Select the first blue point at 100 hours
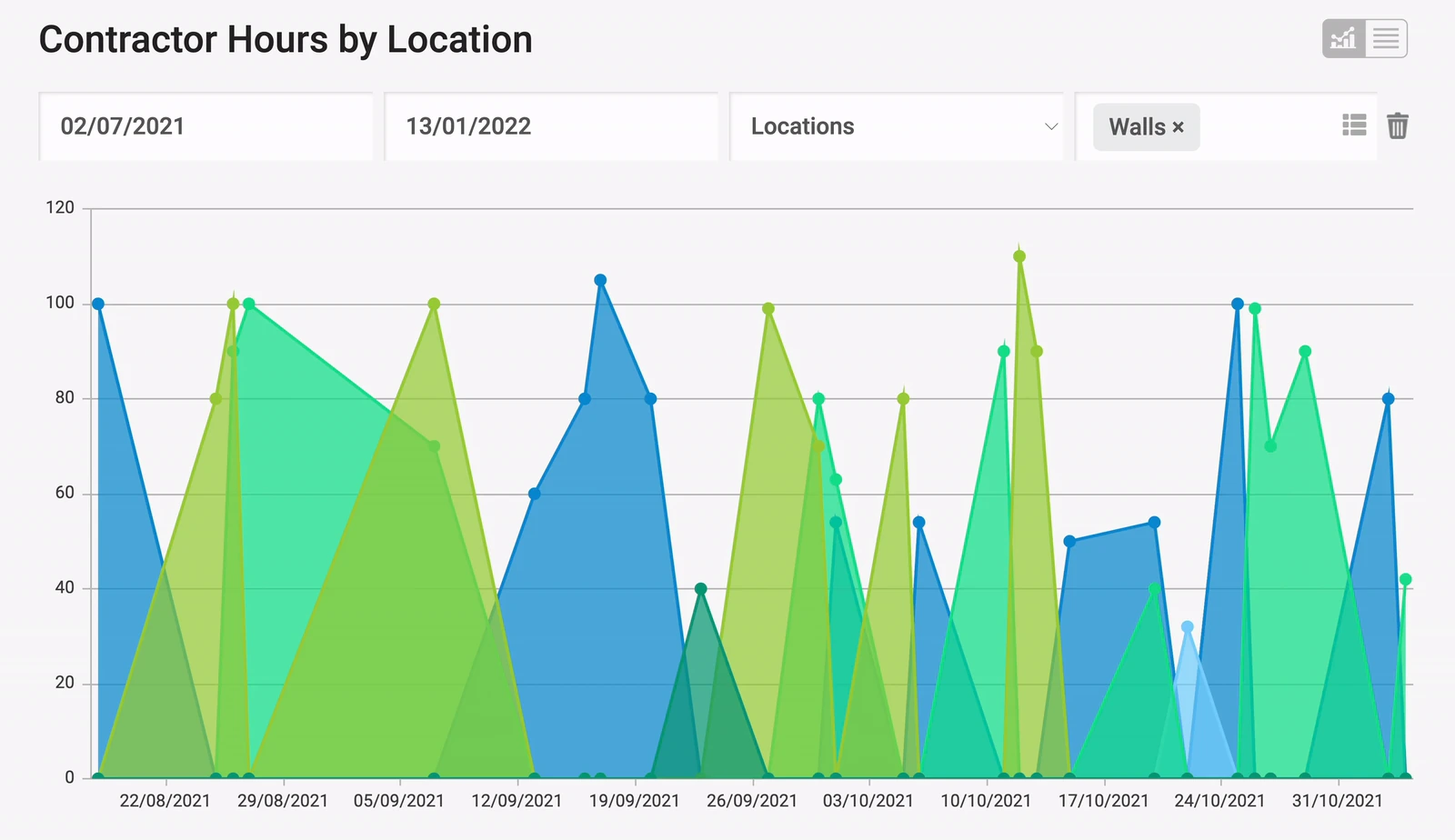The width and height of the screenshot is (1455, 840). (x=98, y=304)
